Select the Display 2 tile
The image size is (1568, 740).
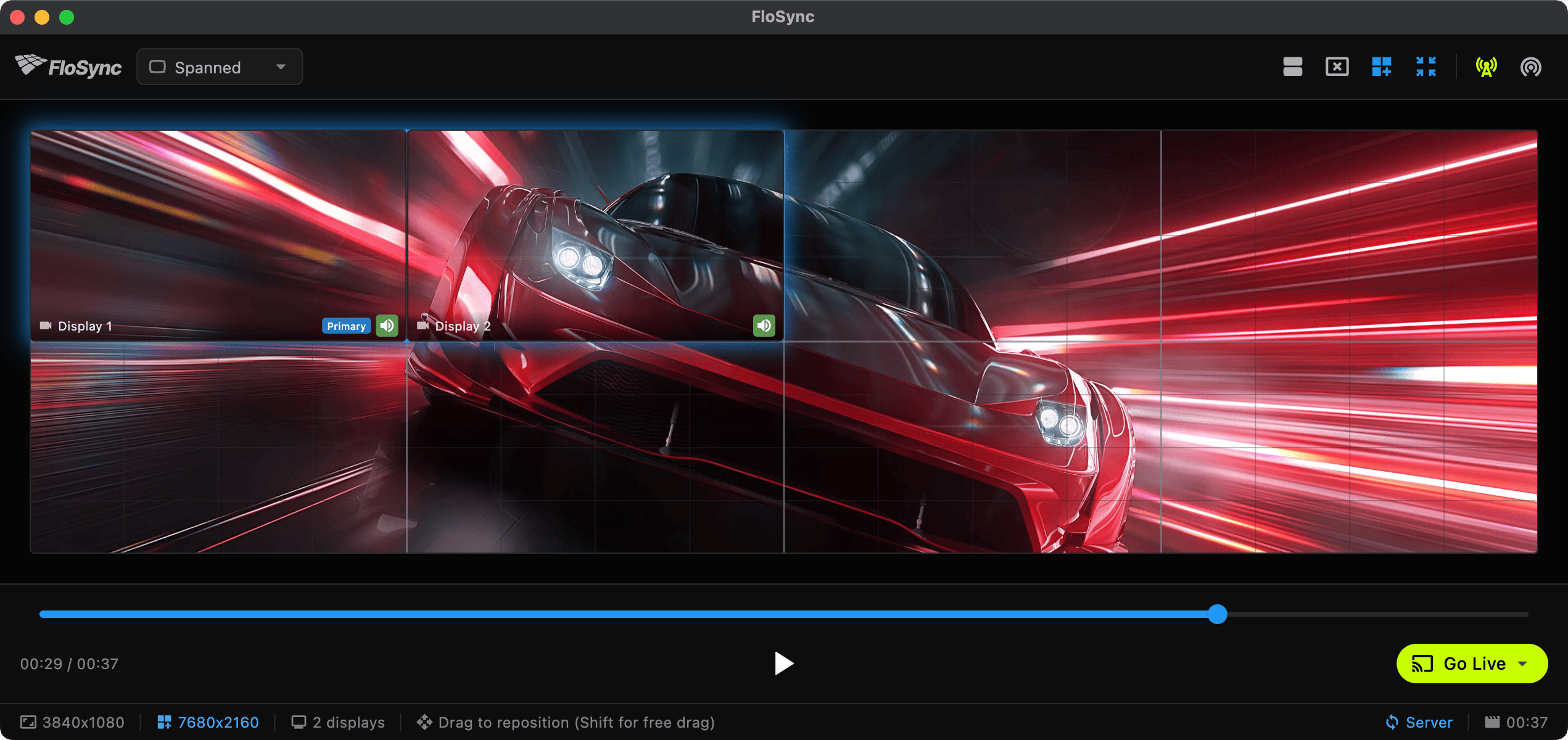tap(595, 234)
